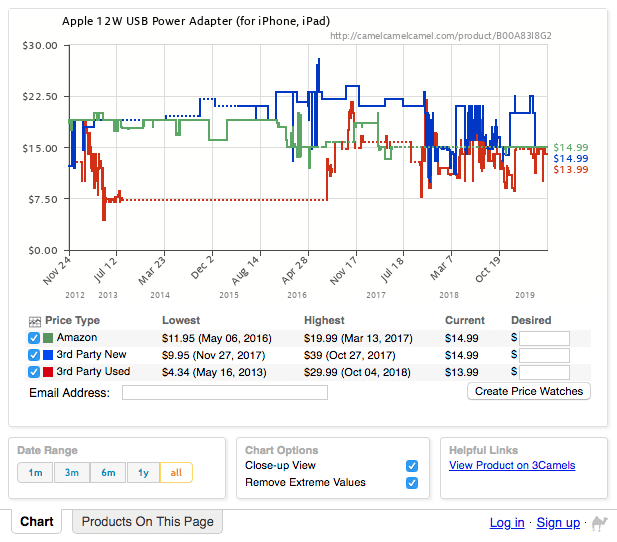Select the 3m date range

click(x=72, y=472)
